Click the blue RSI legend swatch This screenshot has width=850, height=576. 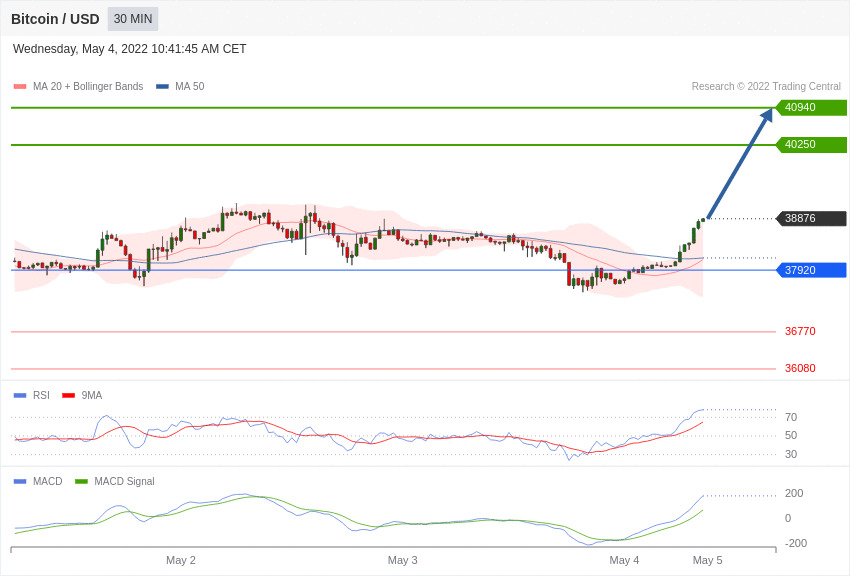click(20, 396)
